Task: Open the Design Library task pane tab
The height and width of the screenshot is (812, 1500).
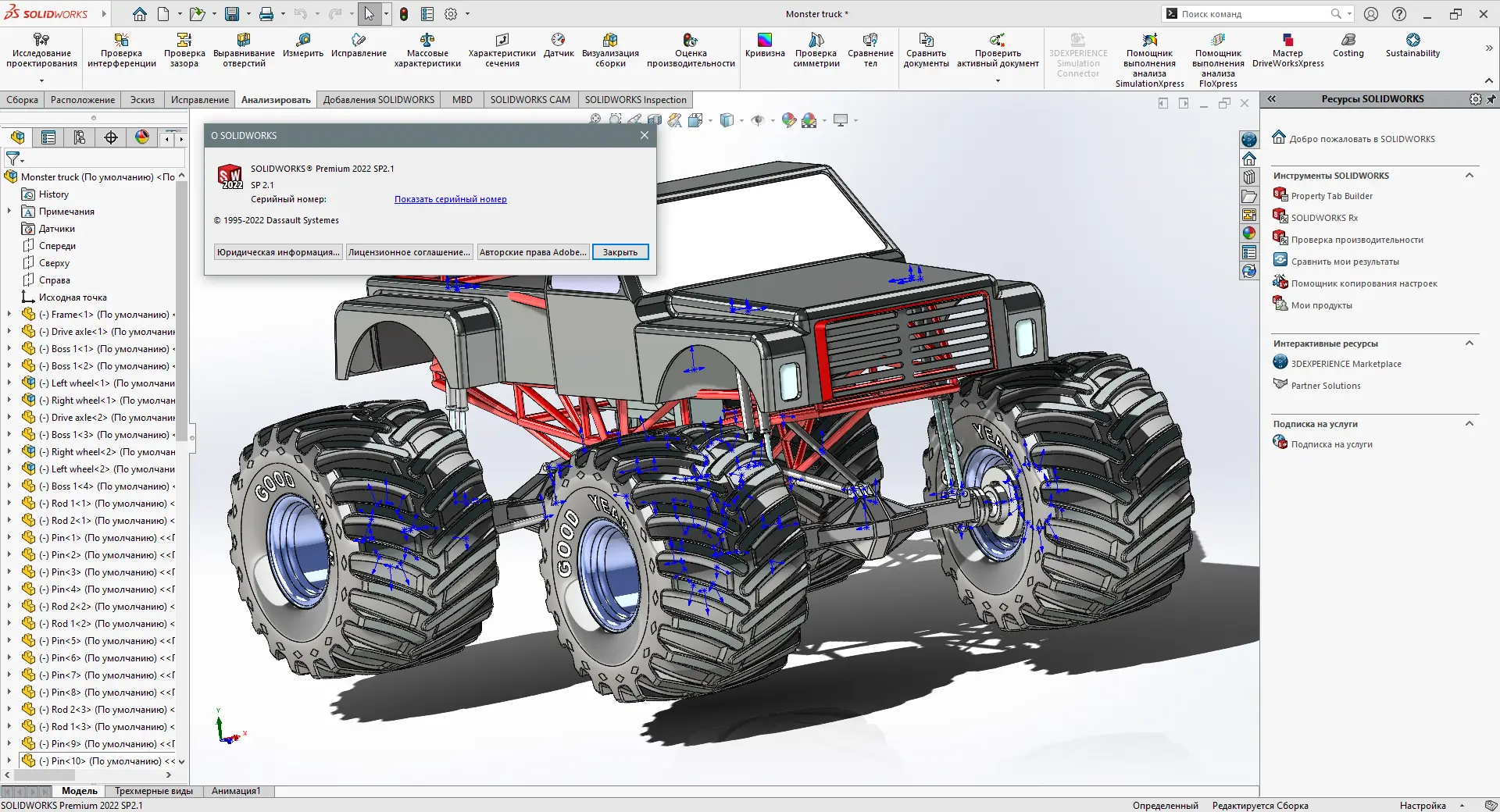Action: point(1249,177)
